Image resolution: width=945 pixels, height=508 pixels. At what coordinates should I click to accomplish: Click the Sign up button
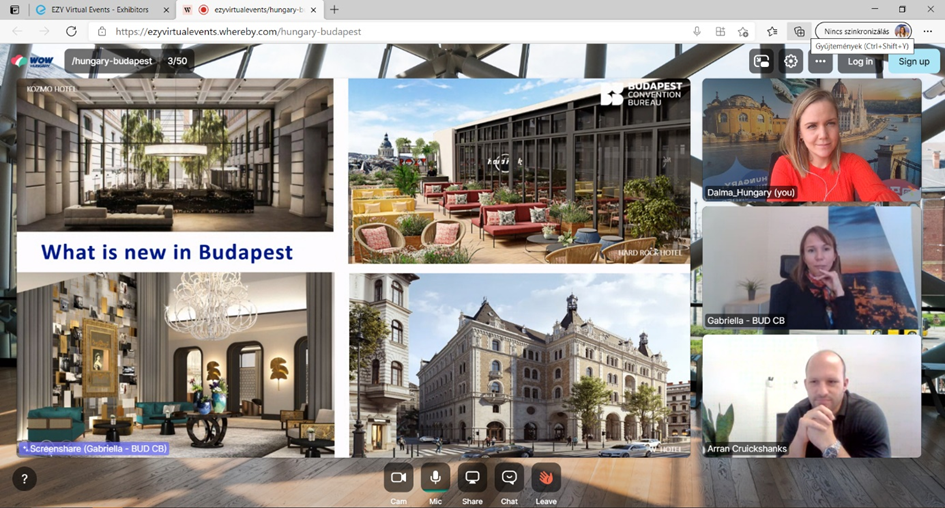(914, 61)
